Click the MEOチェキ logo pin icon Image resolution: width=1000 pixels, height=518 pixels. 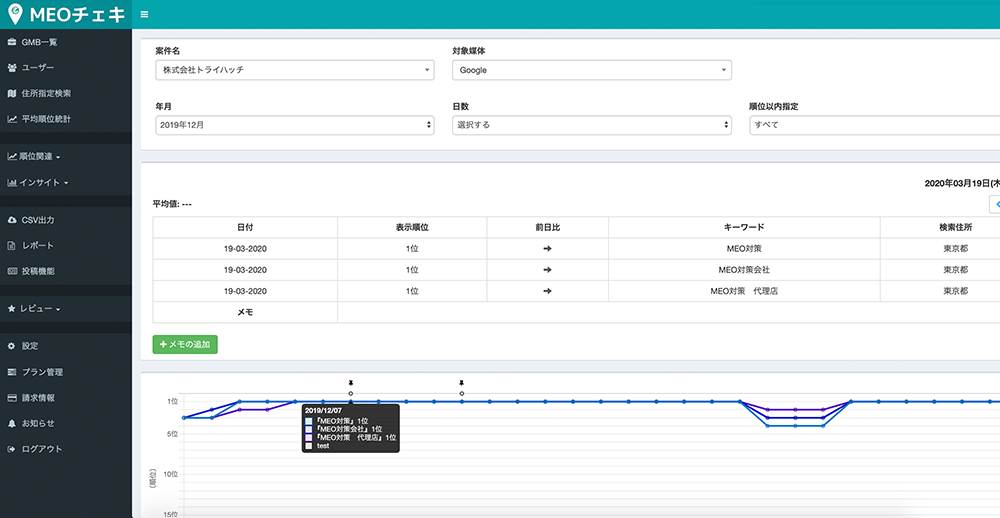[x=15, y=14]
